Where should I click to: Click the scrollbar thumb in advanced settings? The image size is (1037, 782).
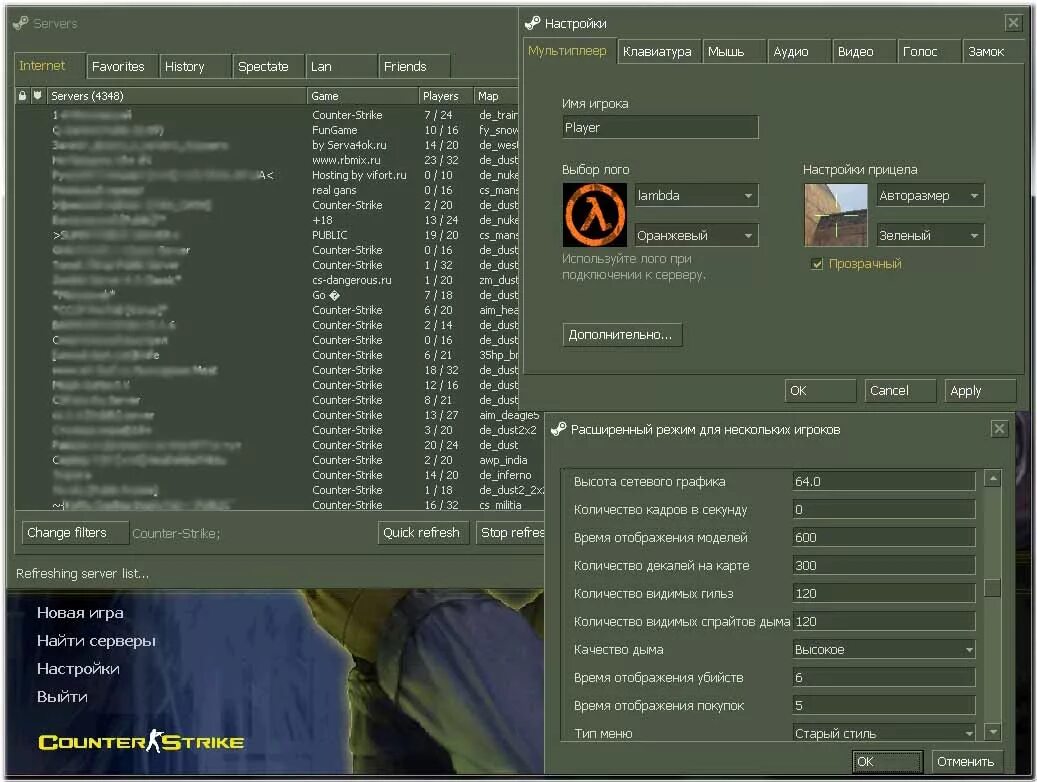[x=992, y=587]
